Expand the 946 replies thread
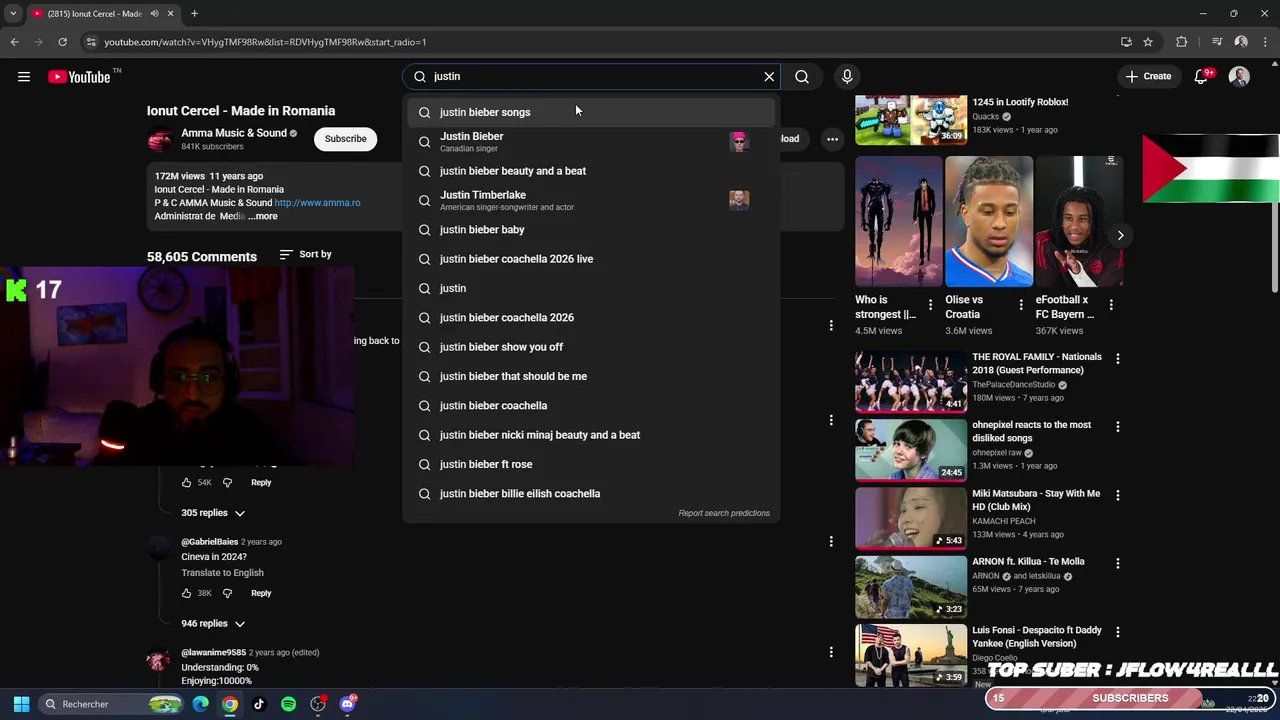 point(213,624)
